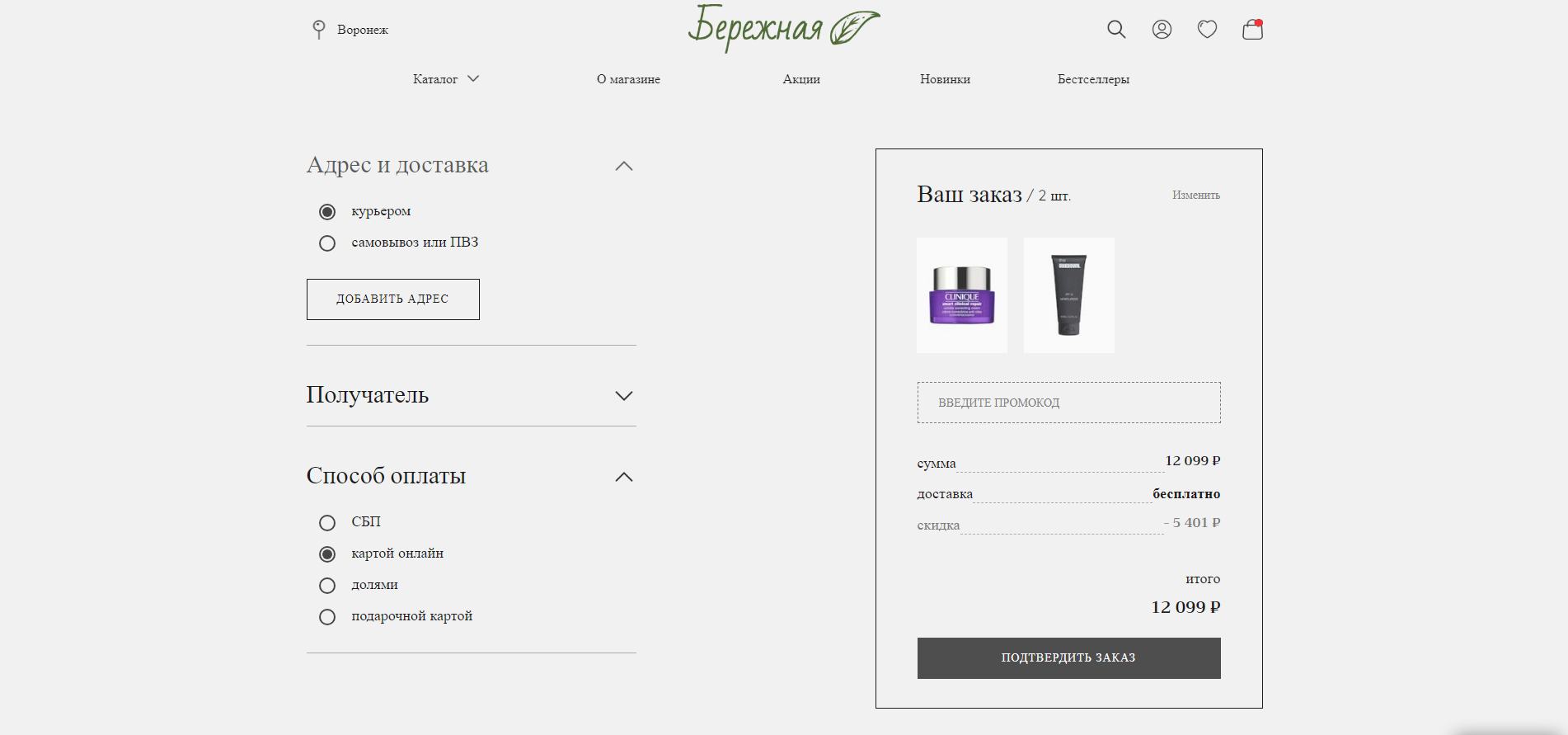Click the Бережная logo

click(x=784, y=27)
